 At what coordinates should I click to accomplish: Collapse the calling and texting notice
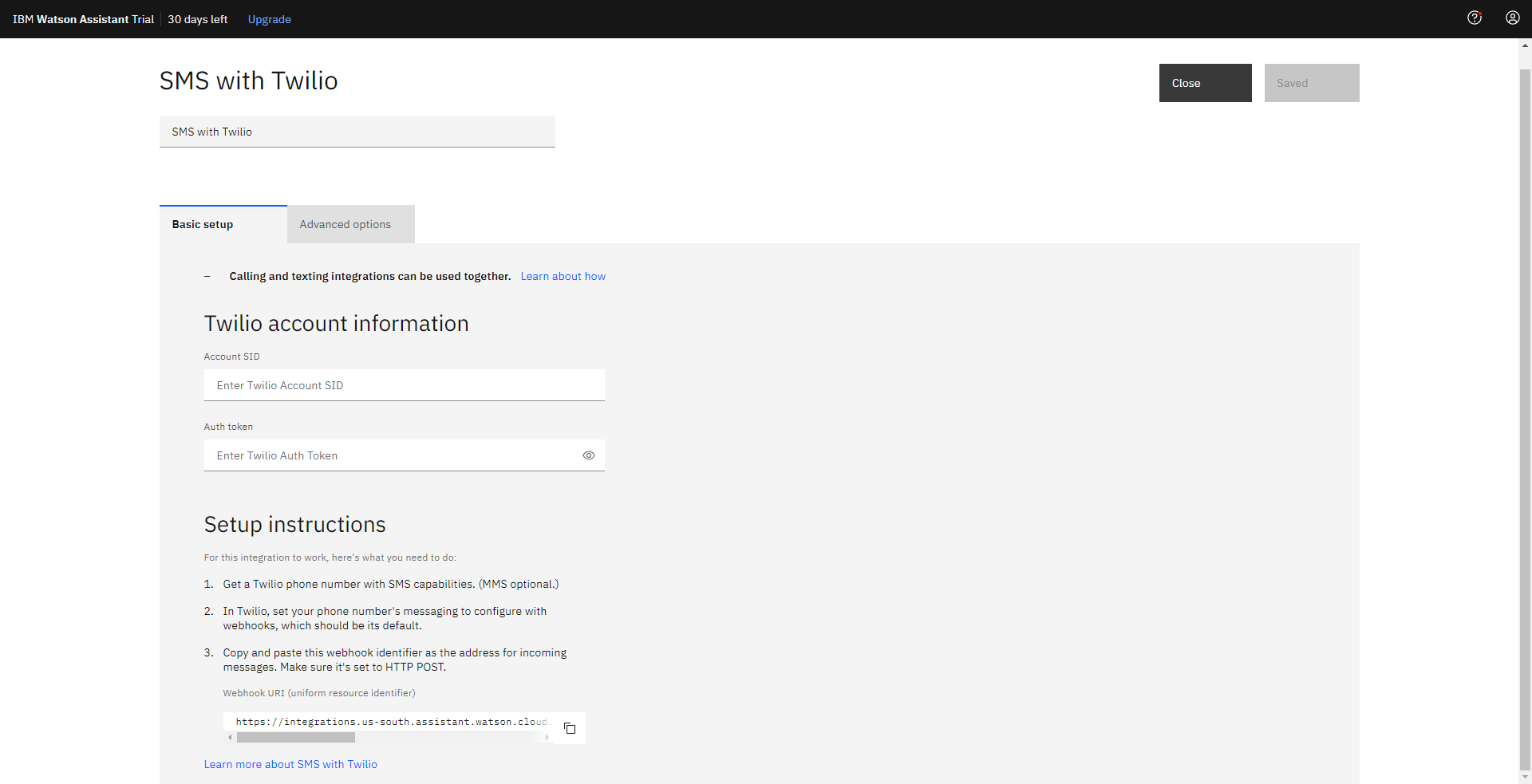pos(207,277)
